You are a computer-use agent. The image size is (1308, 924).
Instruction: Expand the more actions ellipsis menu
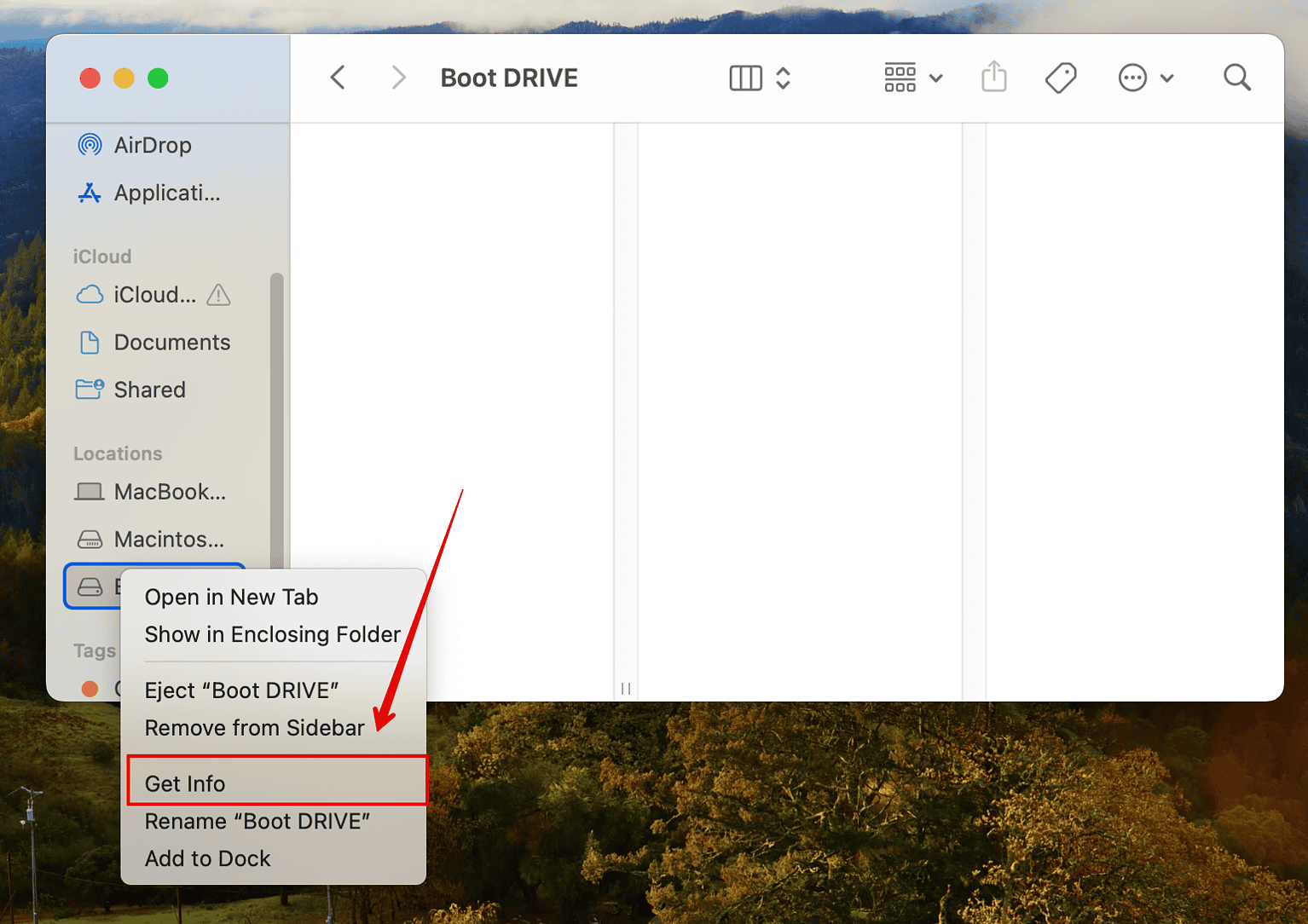[x=1132, y=77]
